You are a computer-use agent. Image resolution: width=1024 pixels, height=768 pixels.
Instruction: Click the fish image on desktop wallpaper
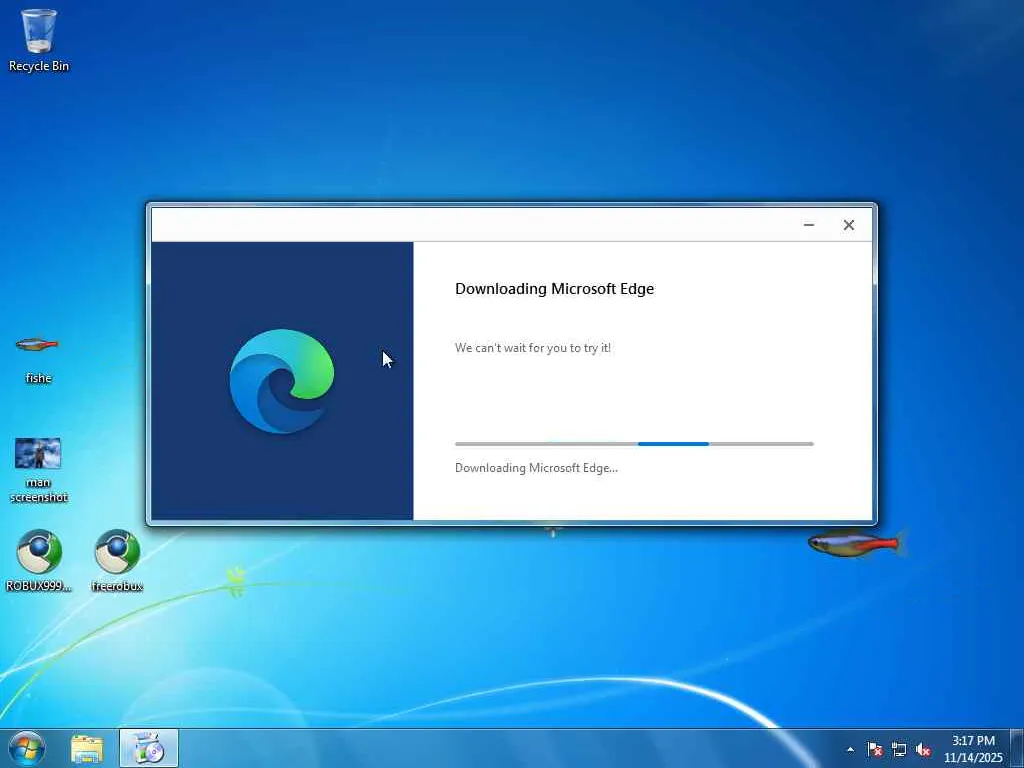click(856, 543)
